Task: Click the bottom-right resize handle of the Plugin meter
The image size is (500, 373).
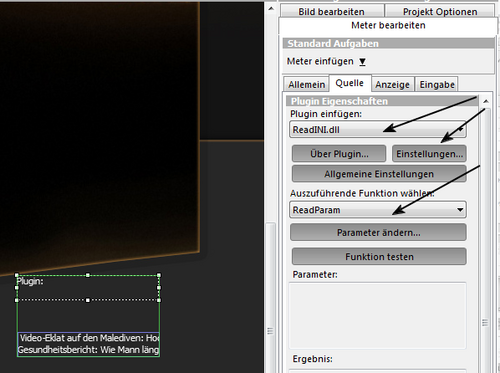Action: click(159, 300)
